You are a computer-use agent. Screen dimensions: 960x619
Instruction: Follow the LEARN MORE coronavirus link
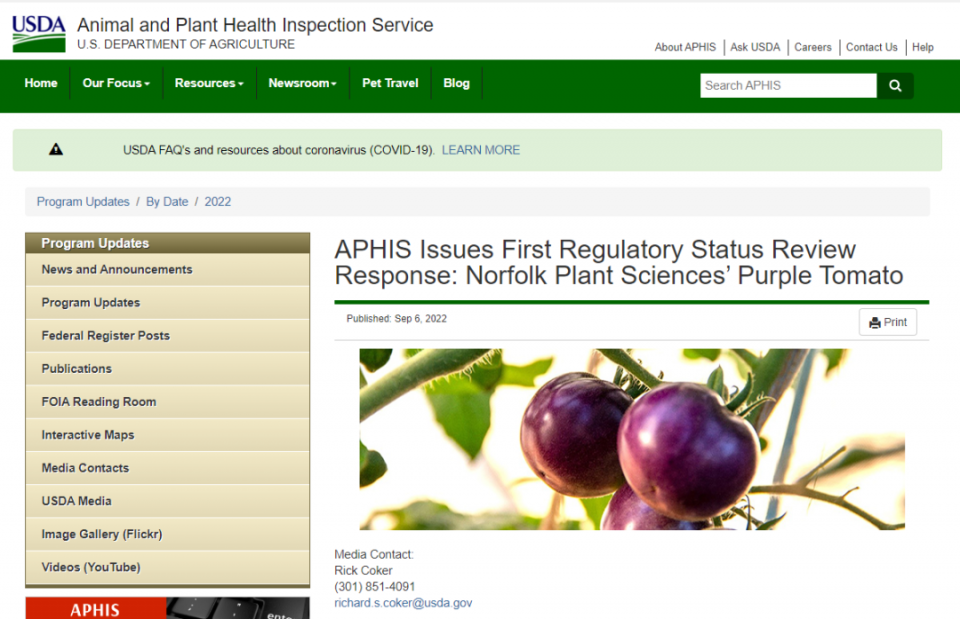(x=481, y=150)
